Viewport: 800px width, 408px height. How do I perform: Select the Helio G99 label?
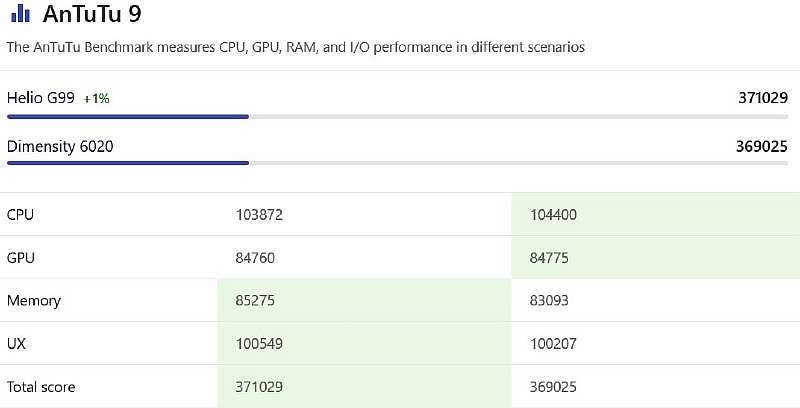point(41,98)
